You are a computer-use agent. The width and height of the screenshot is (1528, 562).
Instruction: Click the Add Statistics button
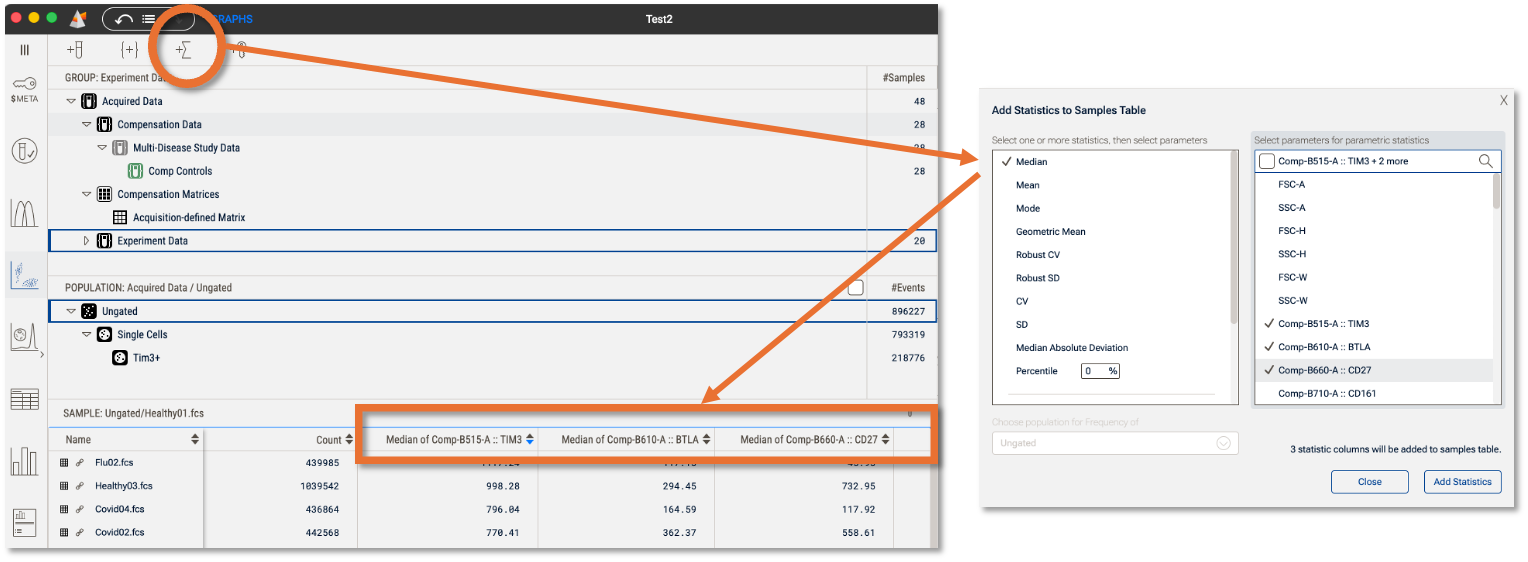(x=1462, y=482)
